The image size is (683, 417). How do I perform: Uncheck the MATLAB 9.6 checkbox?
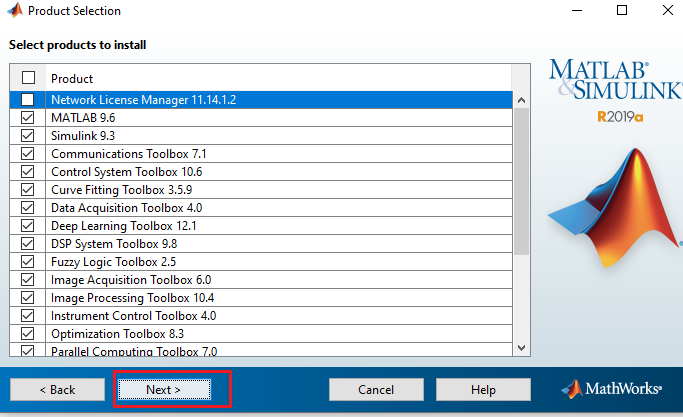click(28, 118)
